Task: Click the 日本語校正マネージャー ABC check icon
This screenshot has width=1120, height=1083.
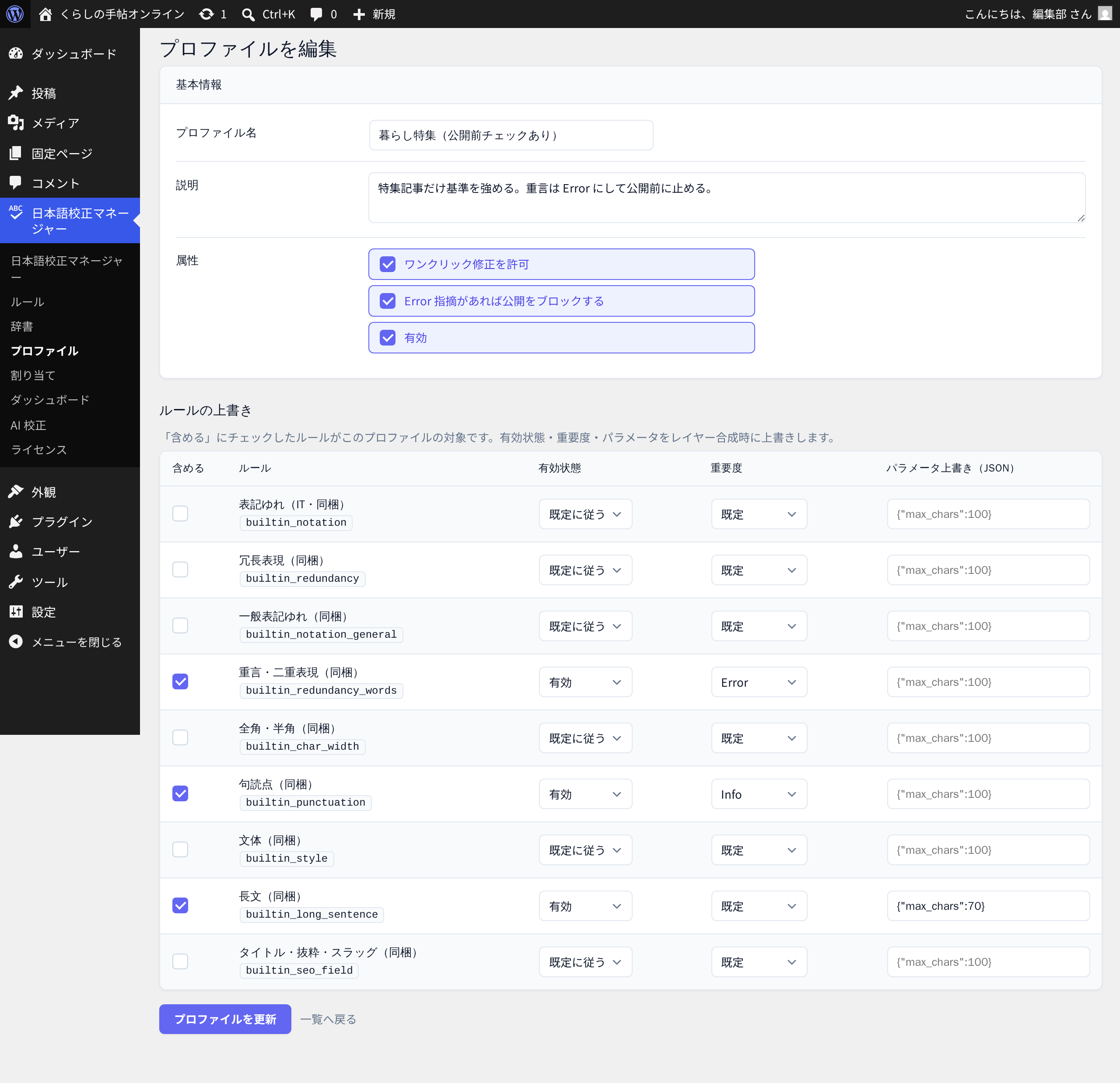Action: click(x=16, y=213)
